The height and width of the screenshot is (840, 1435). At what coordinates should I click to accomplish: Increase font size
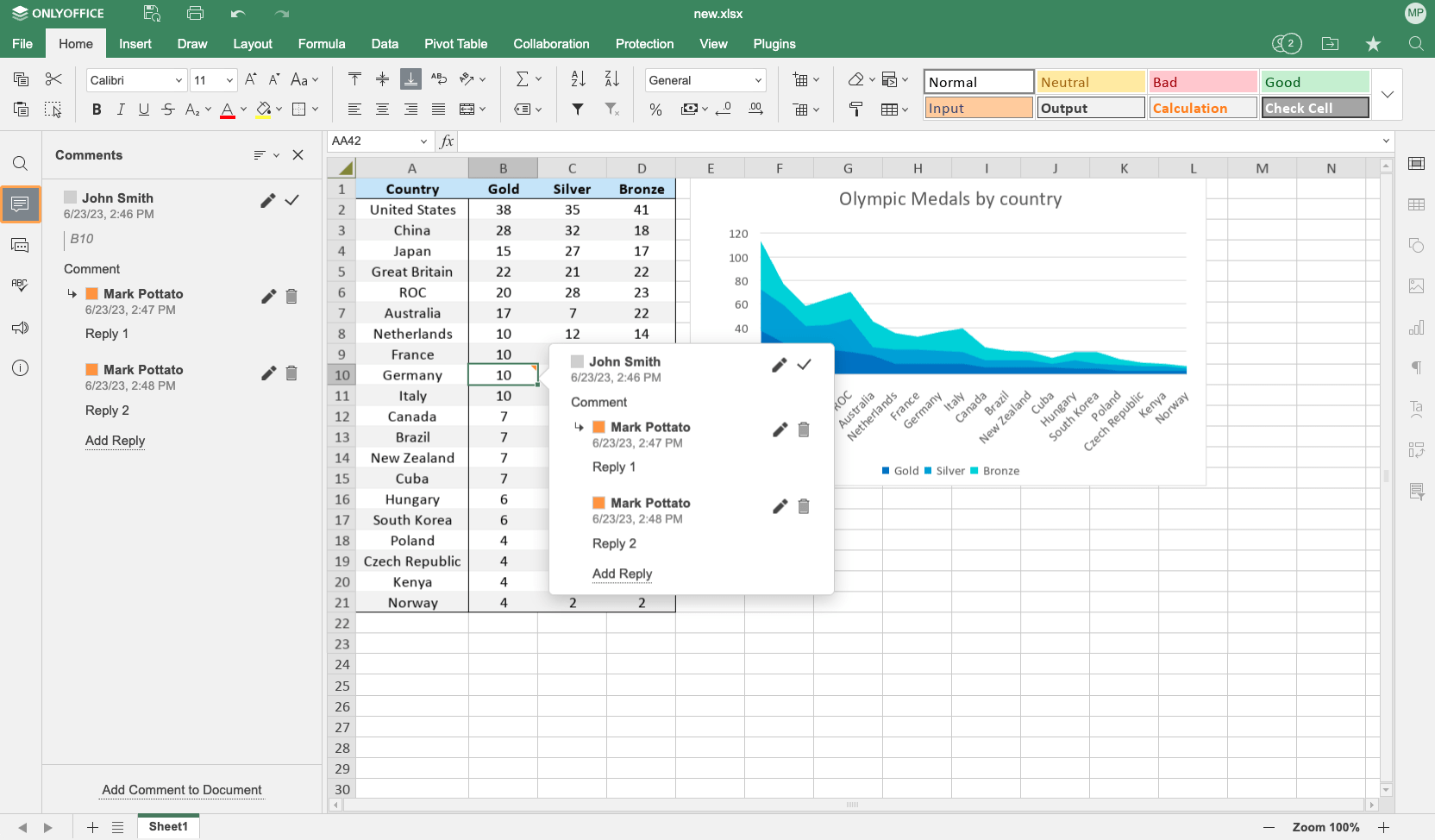[251, 79]
